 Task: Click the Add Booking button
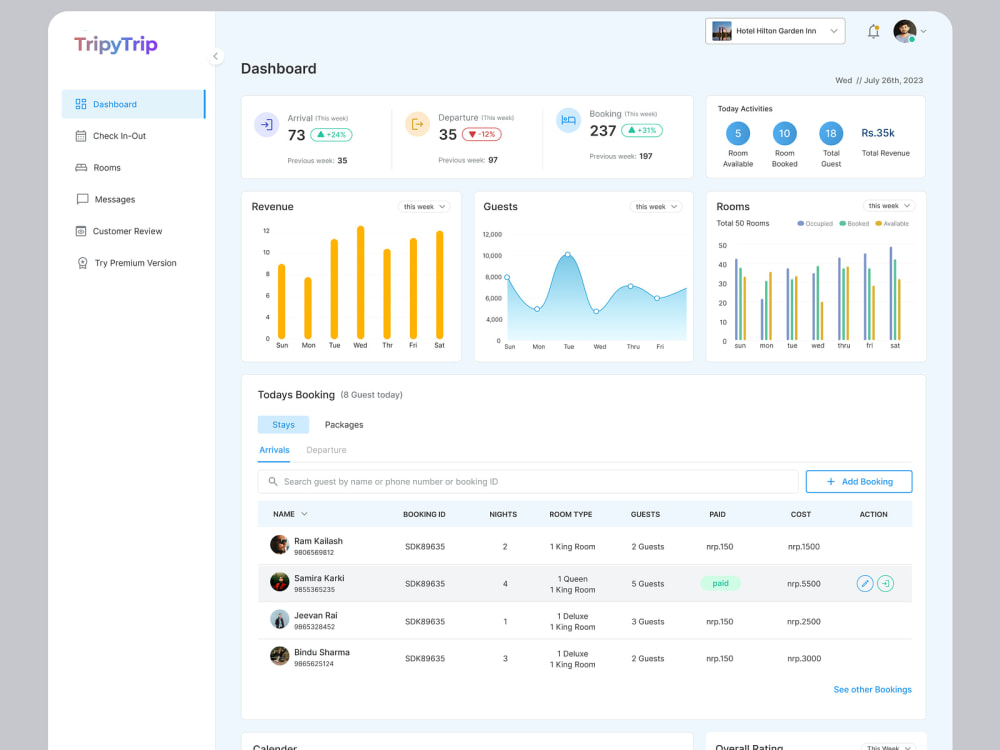(858, 482)
